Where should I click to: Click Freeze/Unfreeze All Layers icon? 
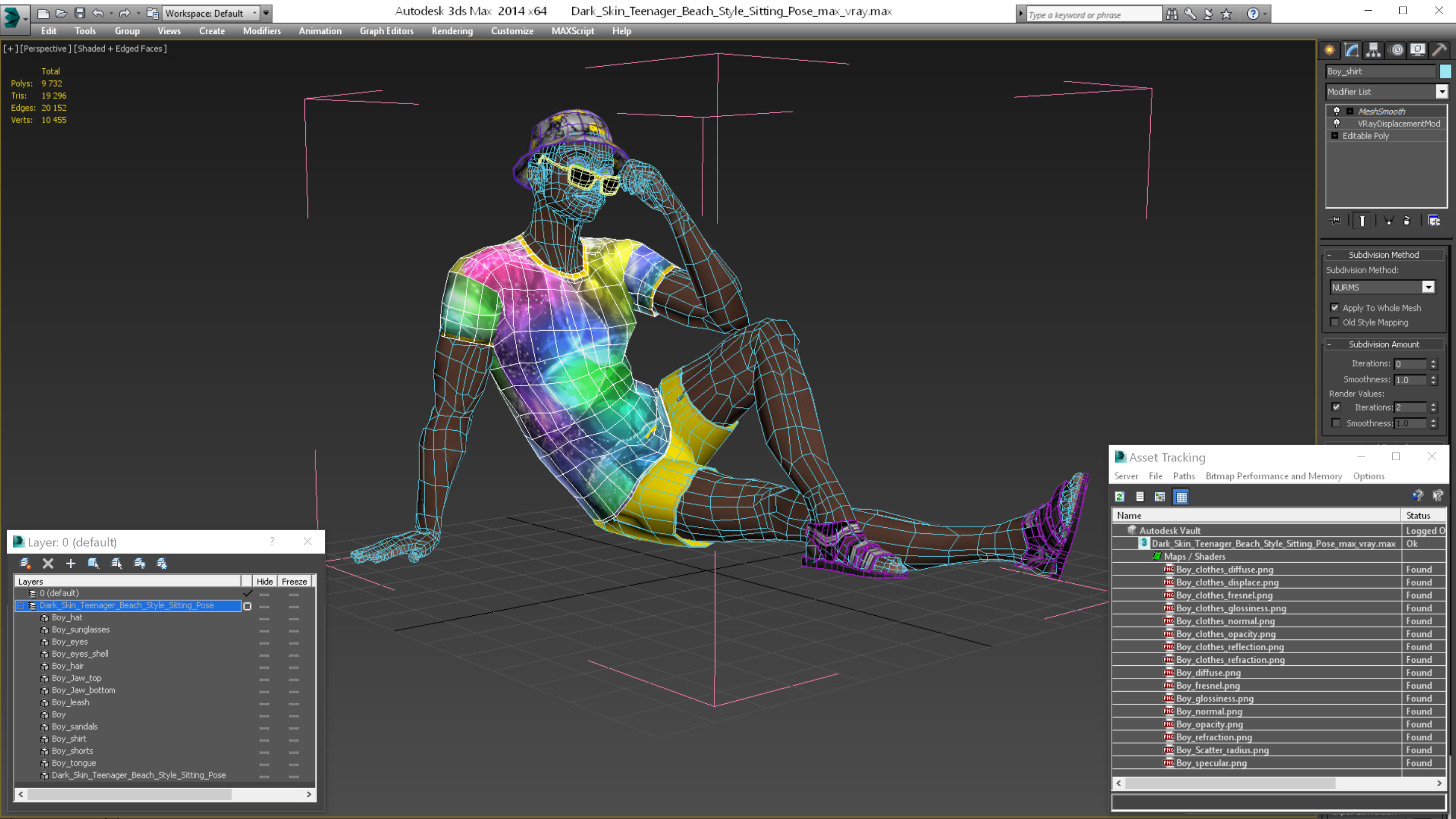[162, 563]
